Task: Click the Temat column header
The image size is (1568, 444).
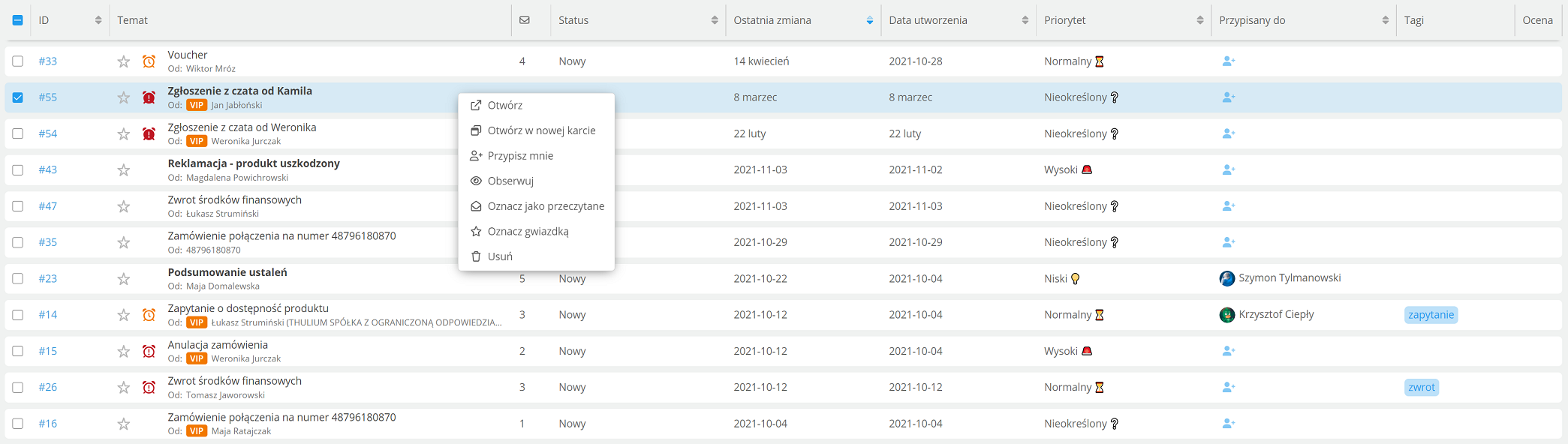Action: 132,20
